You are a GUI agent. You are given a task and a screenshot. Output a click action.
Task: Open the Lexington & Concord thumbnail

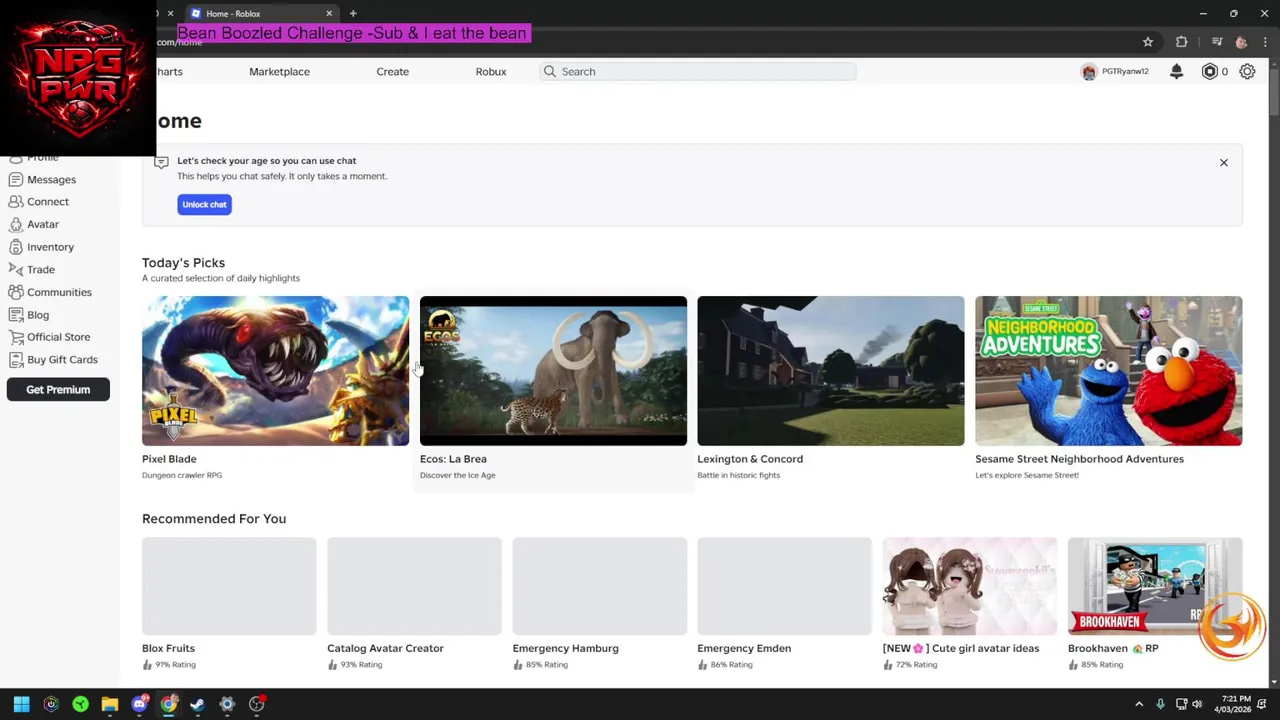(831, 371)
